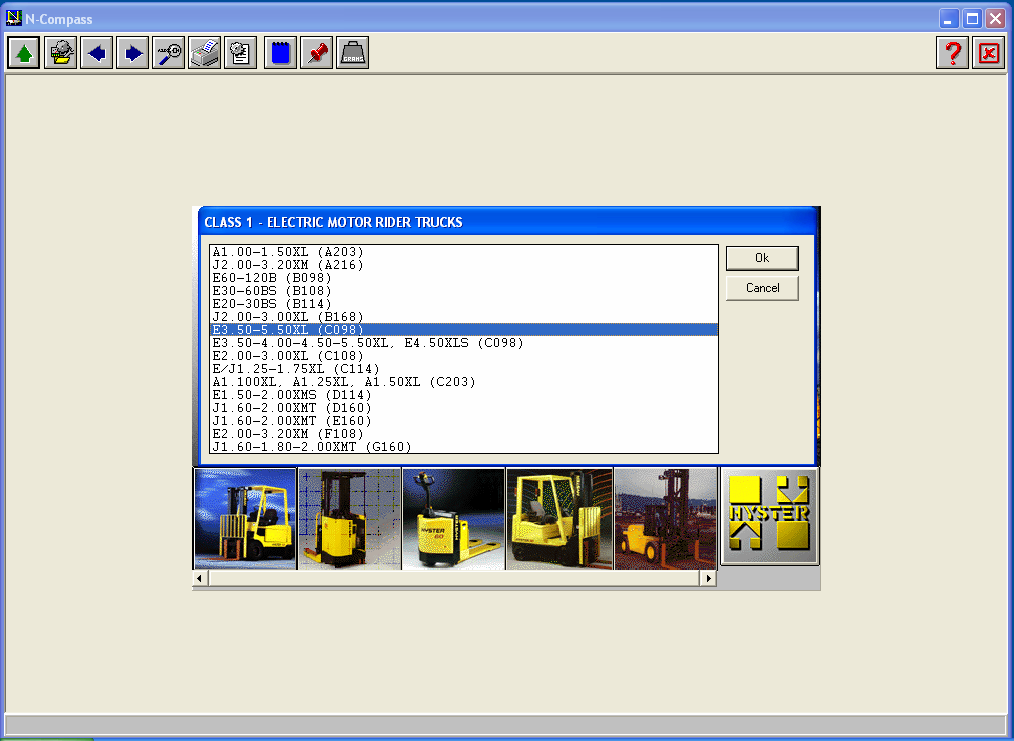Image resolution: width=1014 pixels, height=741 pixels.
Task: Select E/J1.25-1.75XL (C114) row
Action: point(464,369)
